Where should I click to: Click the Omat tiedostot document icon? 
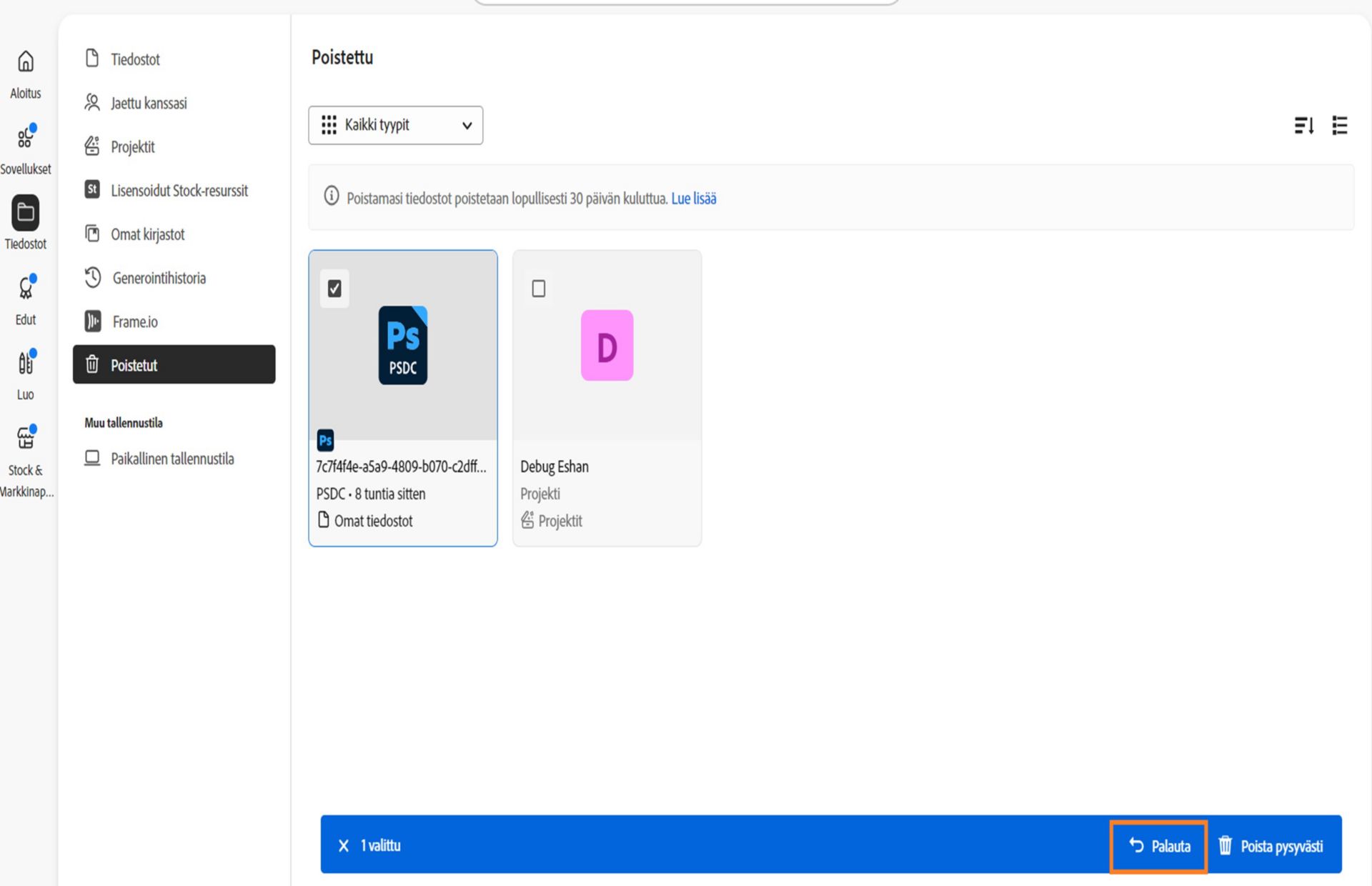(x=323, y=519)
